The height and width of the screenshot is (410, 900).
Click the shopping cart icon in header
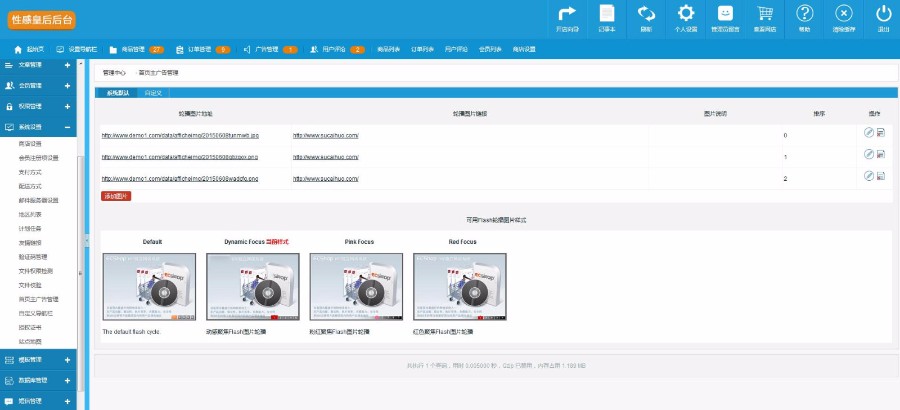(765, 14)
